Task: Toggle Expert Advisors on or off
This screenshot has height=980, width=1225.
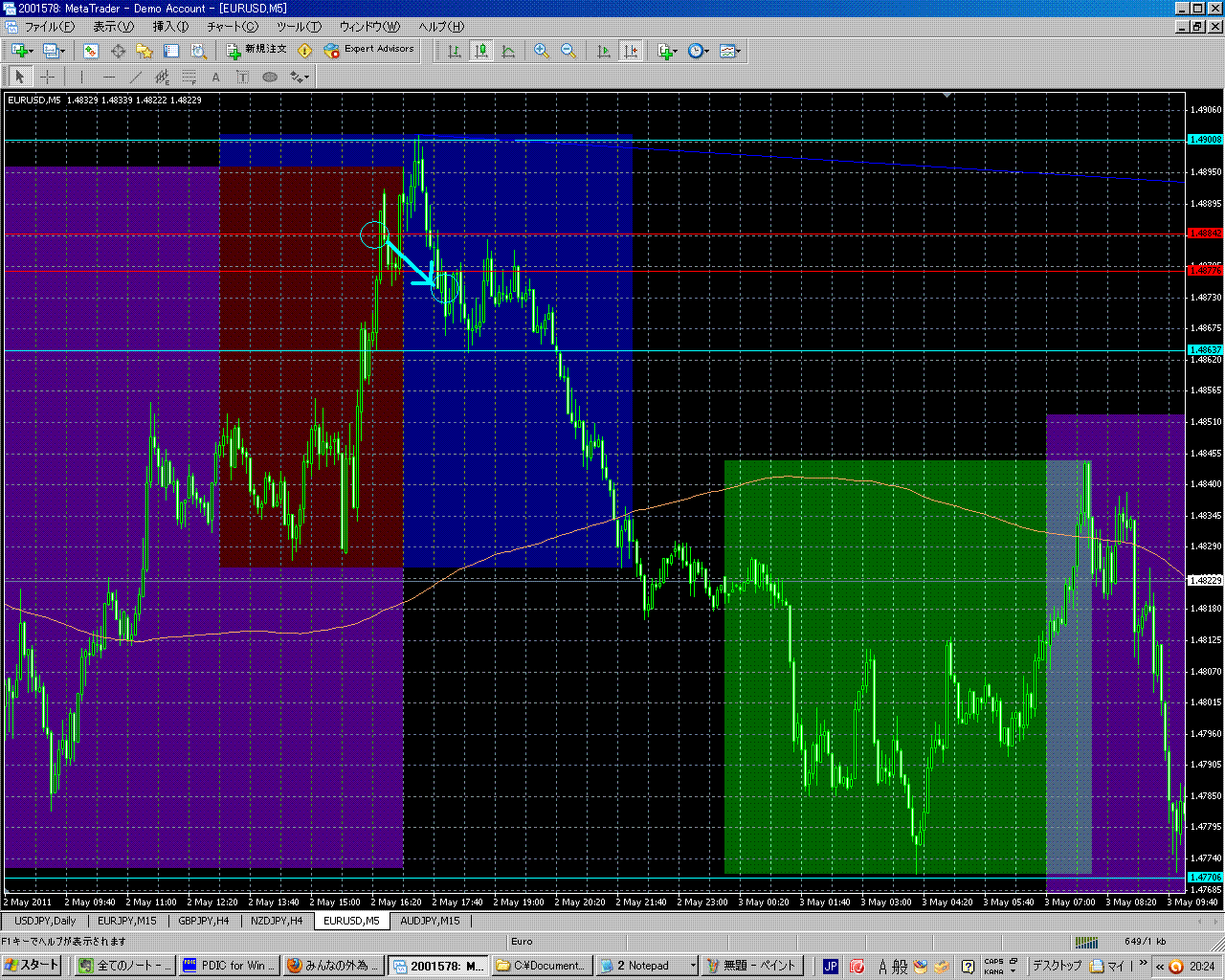Action: coord(369,50)
